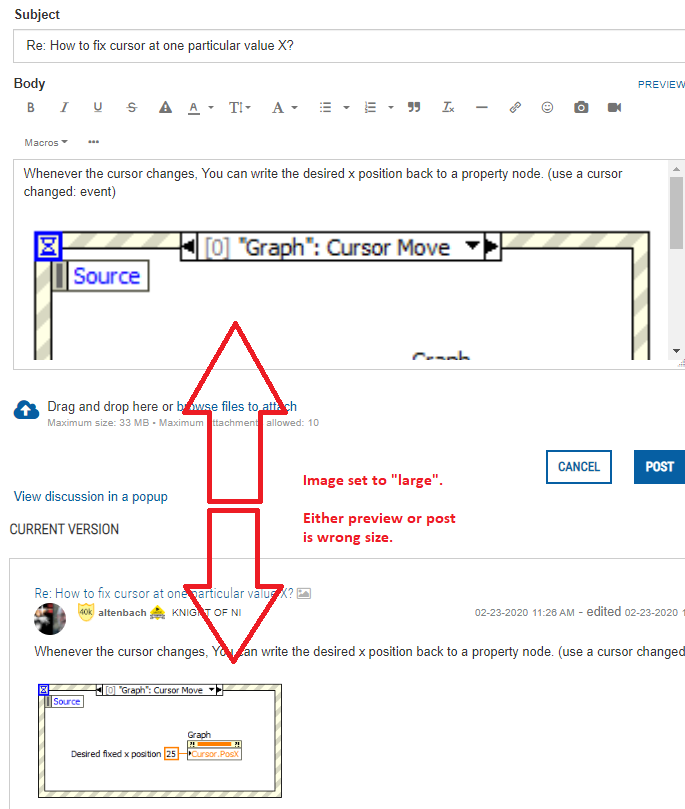Toggle underline formatting in editor toolbar
685x809 pixels.
97,107
